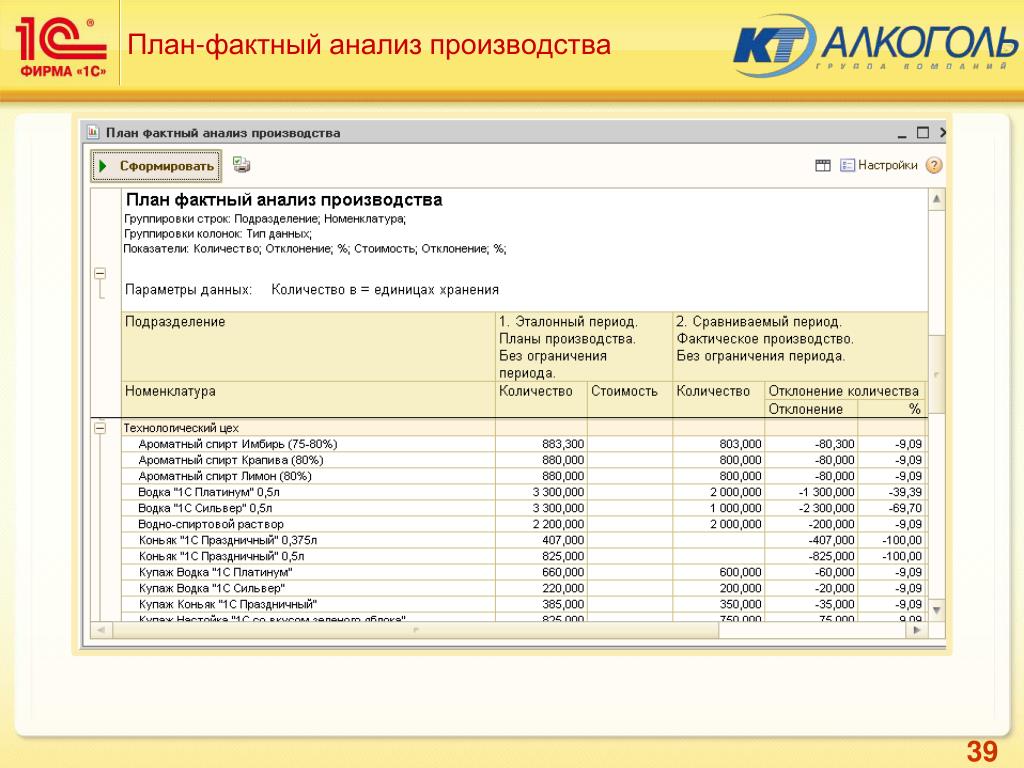This screenshot has height=768, width=1024.
Task: Select row Ароматный спирт Имбирь (75-80%)
Action: click(x=238, y=443)
